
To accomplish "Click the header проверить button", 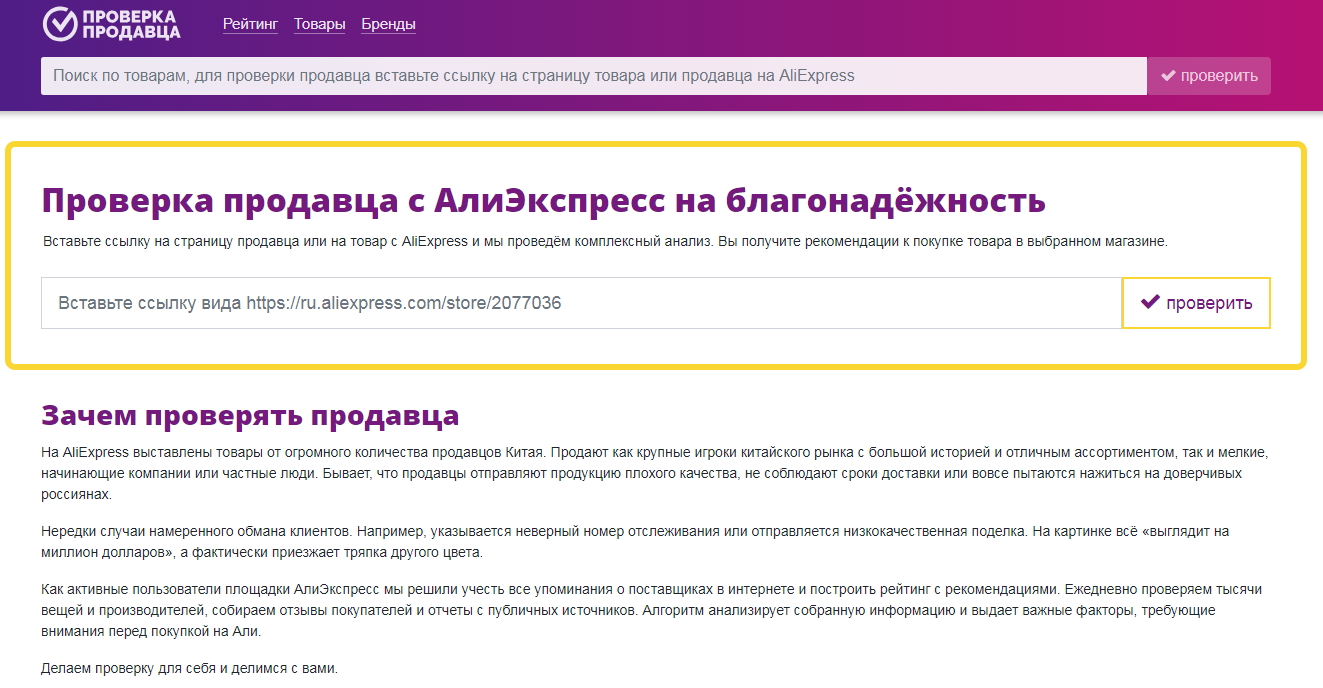I will (x=1209, y=76).
